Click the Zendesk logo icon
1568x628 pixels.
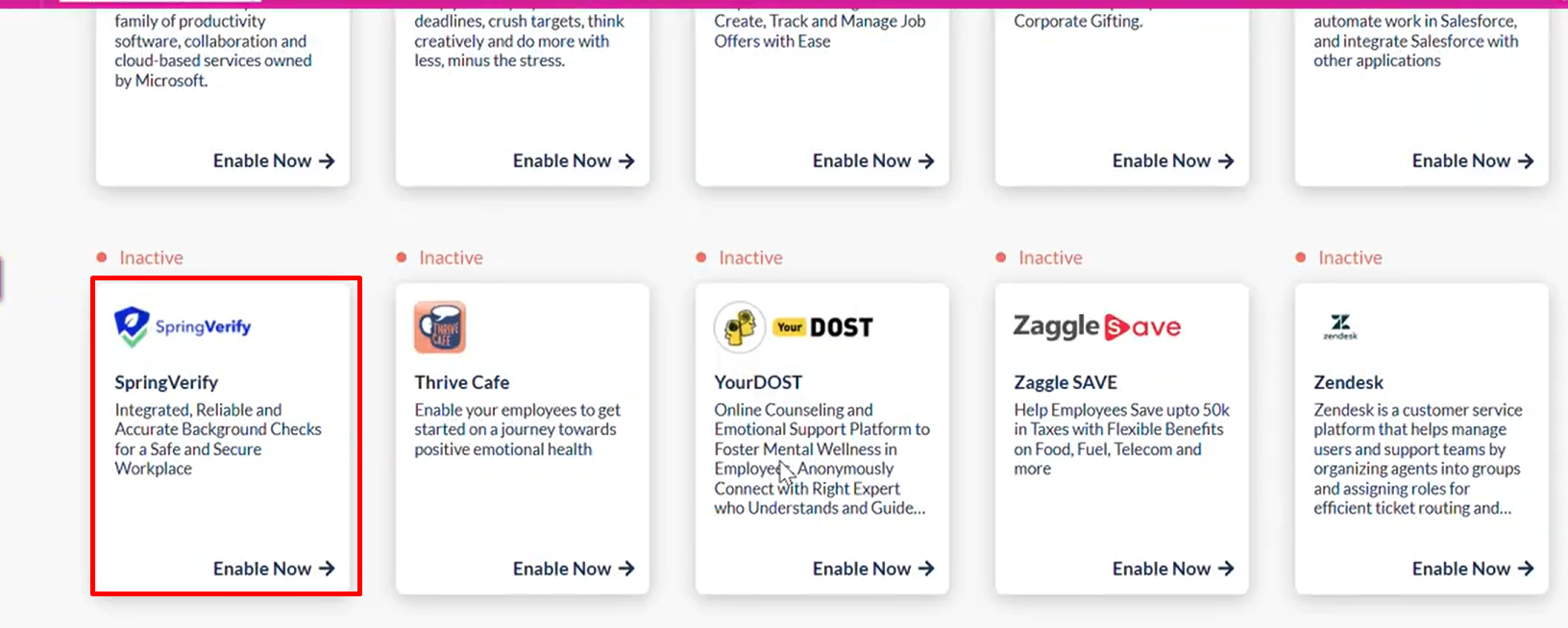click(x=1340, y=326)
